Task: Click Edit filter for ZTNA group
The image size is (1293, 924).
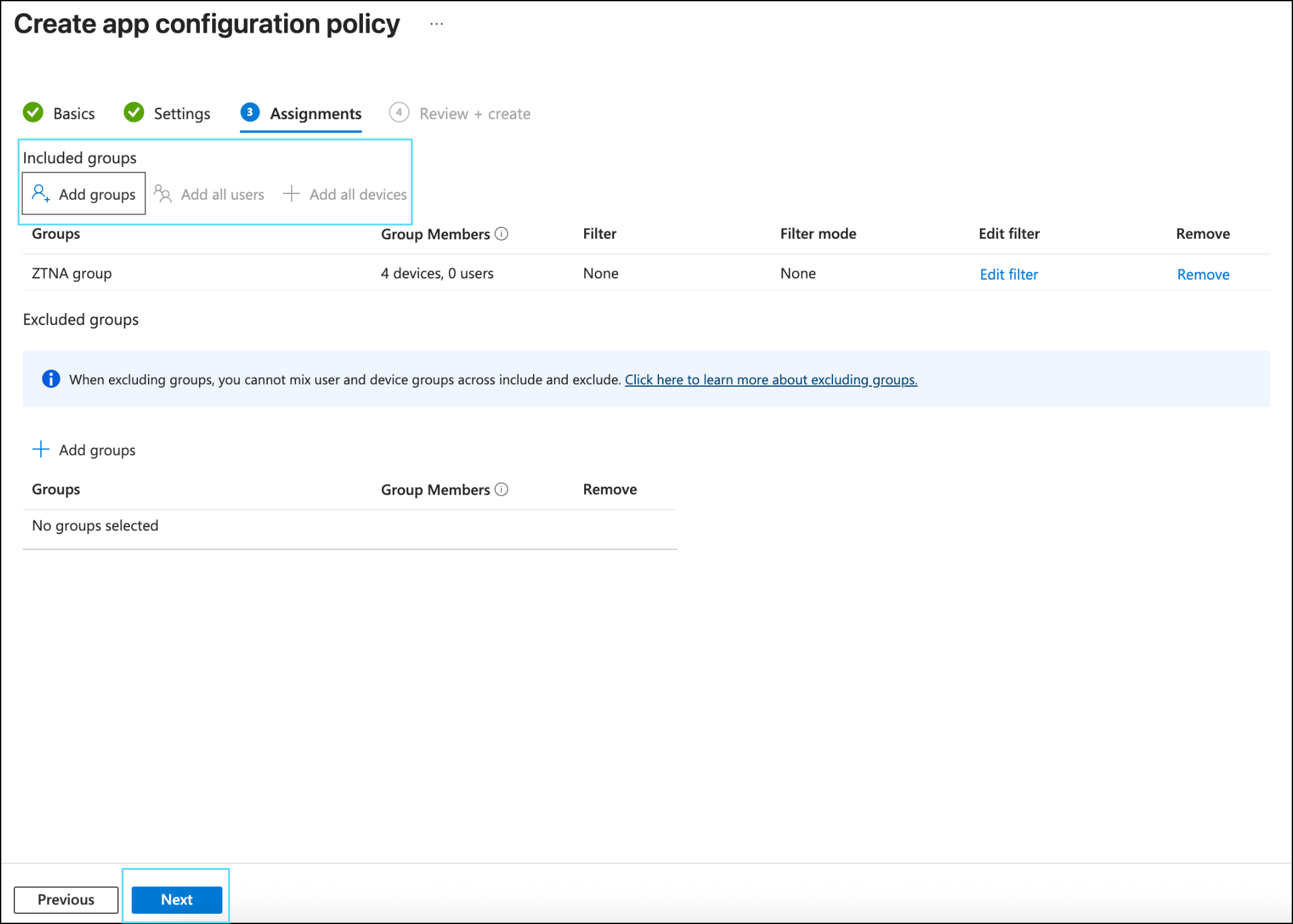Action: coord(1008,274)
